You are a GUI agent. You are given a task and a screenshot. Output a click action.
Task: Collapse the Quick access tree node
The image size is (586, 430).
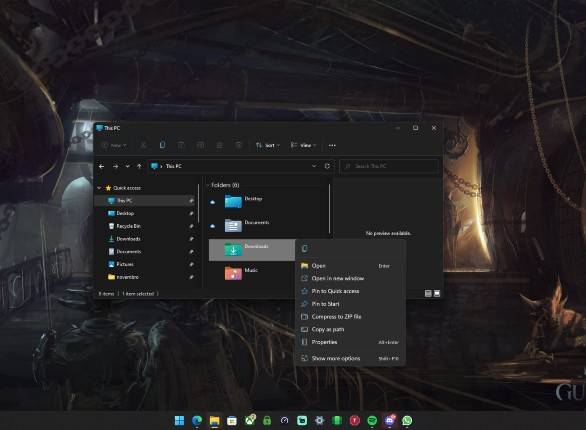pyautogui.click(x=99, y=188)
